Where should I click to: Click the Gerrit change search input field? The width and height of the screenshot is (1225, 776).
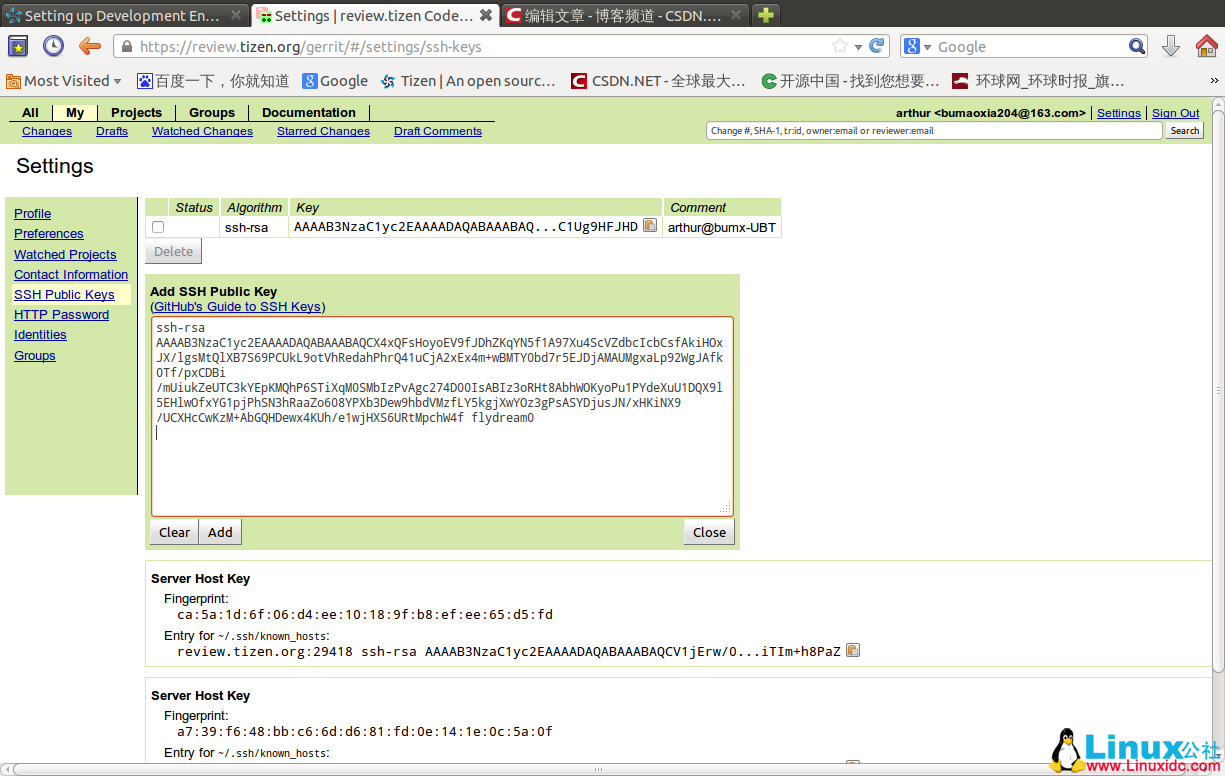pyautogui.click(x=934, y=131)
